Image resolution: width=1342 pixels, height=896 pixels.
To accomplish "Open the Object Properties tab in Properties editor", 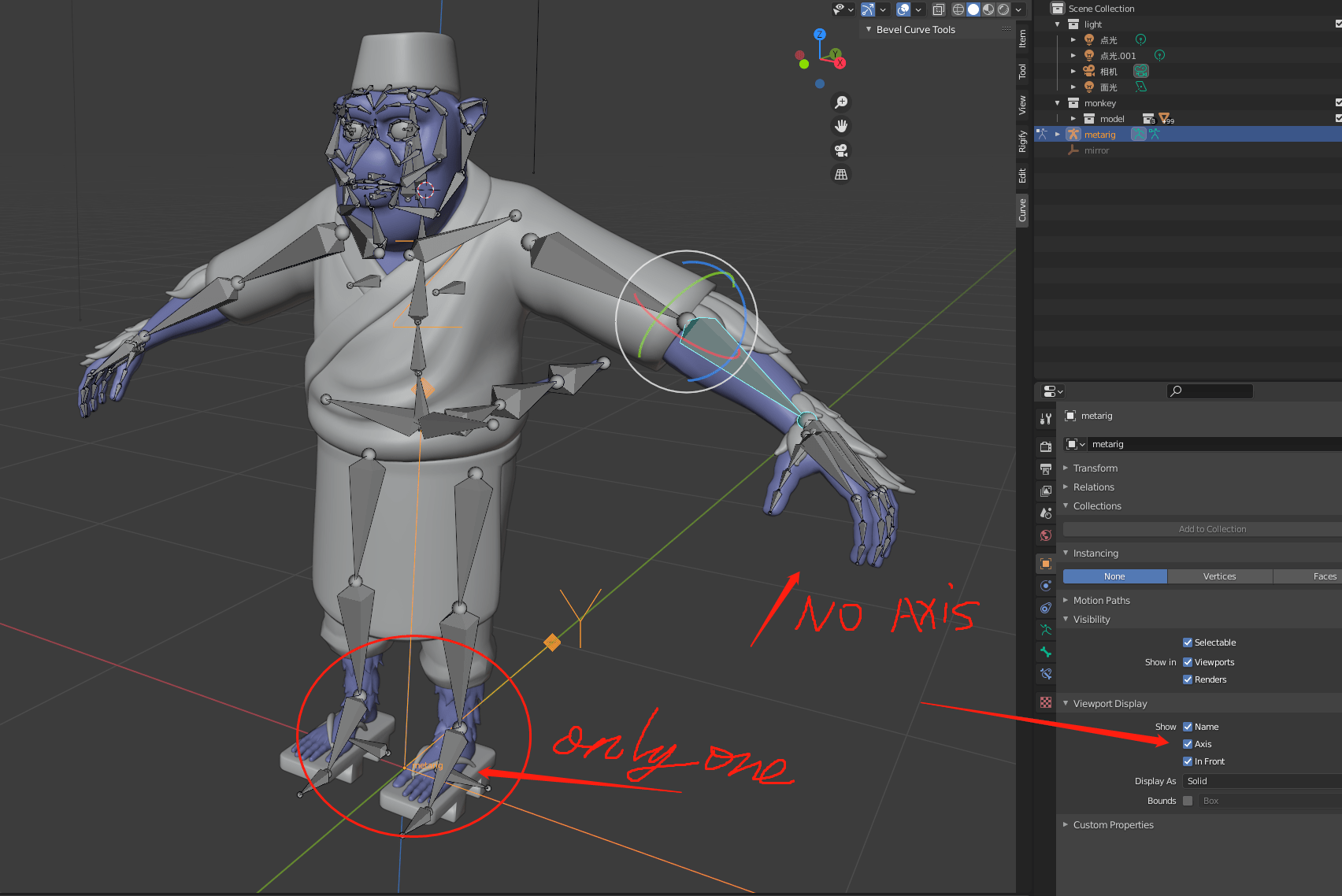I will (x=1045, y=565).
